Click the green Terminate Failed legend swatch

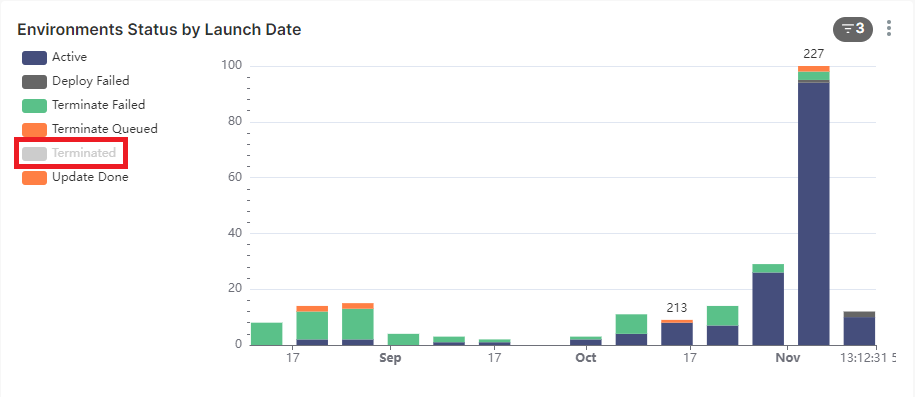pyautogui.click(x=34, y=105)
